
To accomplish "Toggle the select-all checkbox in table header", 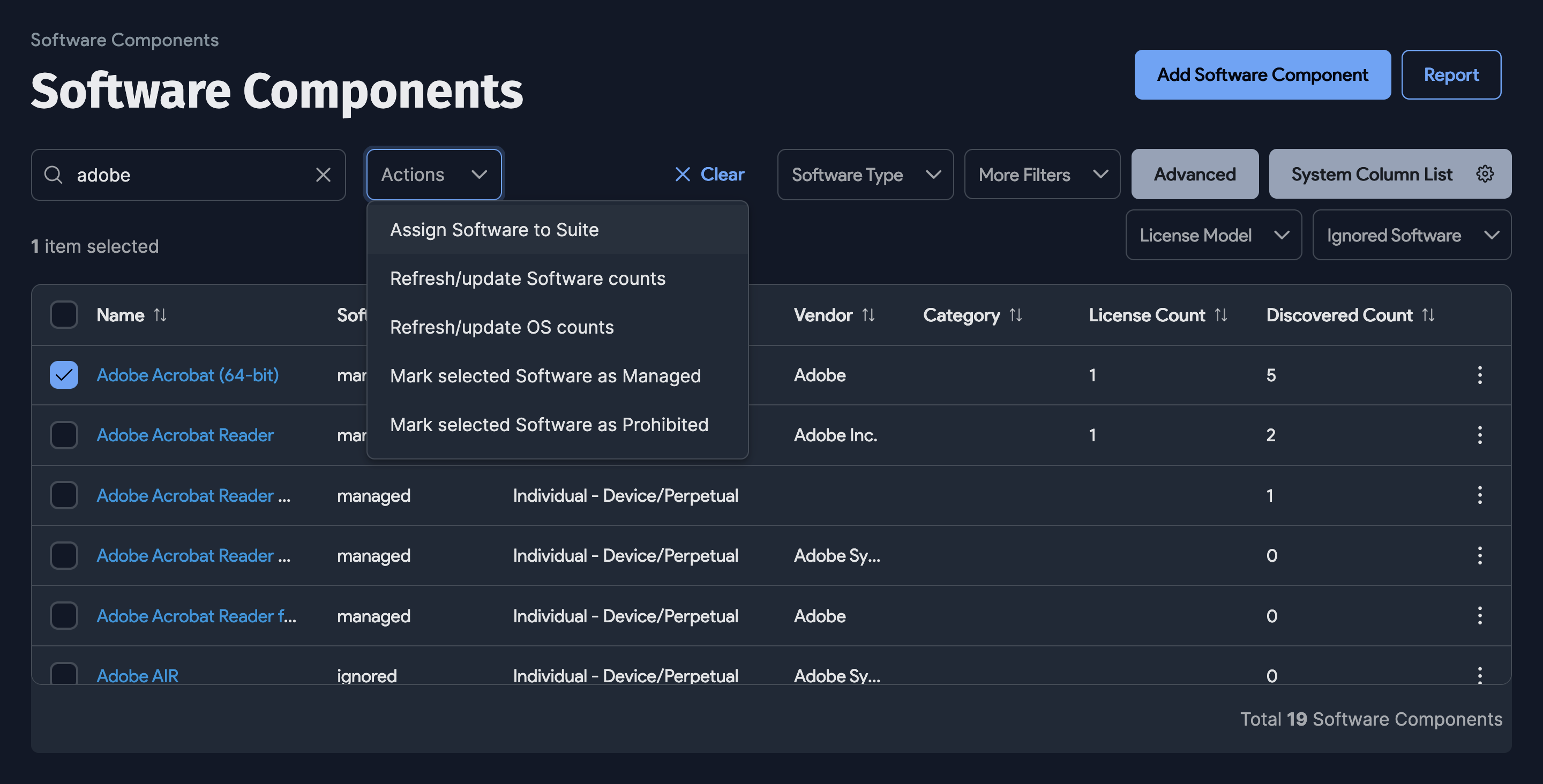I will pos(64,314).
